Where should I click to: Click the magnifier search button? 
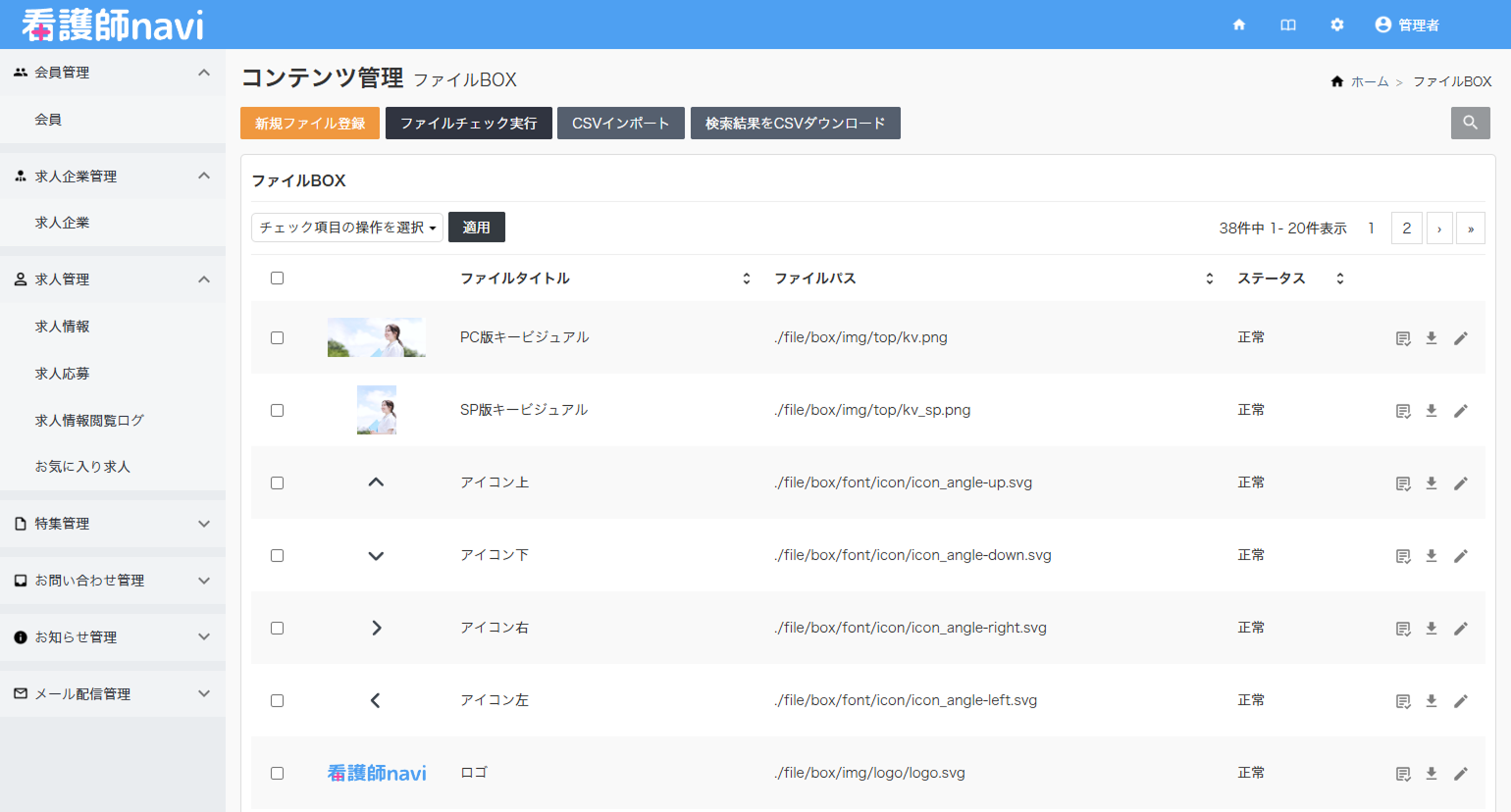pyautogui.click(x=1470, y=123)
